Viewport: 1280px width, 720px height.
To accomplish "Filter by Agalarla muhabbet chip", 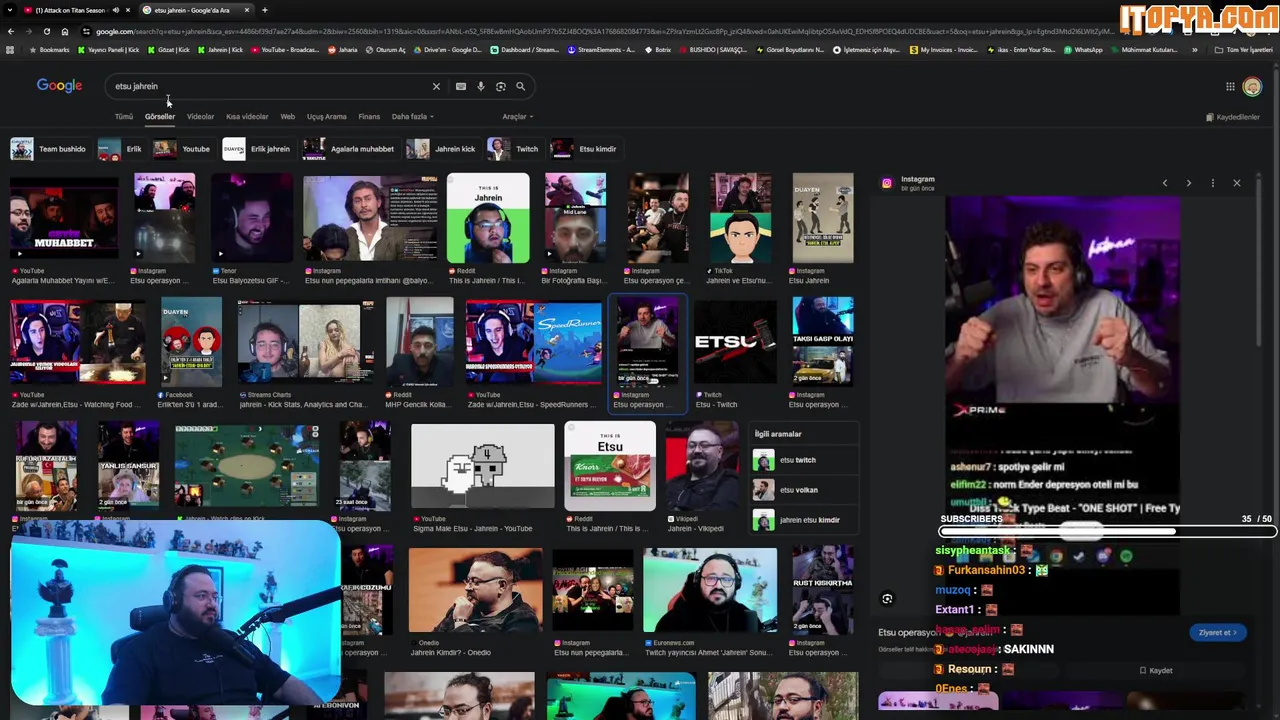I will click(349, 149).
